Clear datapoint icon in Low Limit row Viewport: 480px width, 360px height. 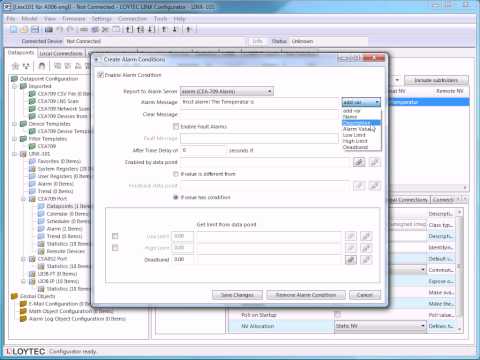click(366, 236)
